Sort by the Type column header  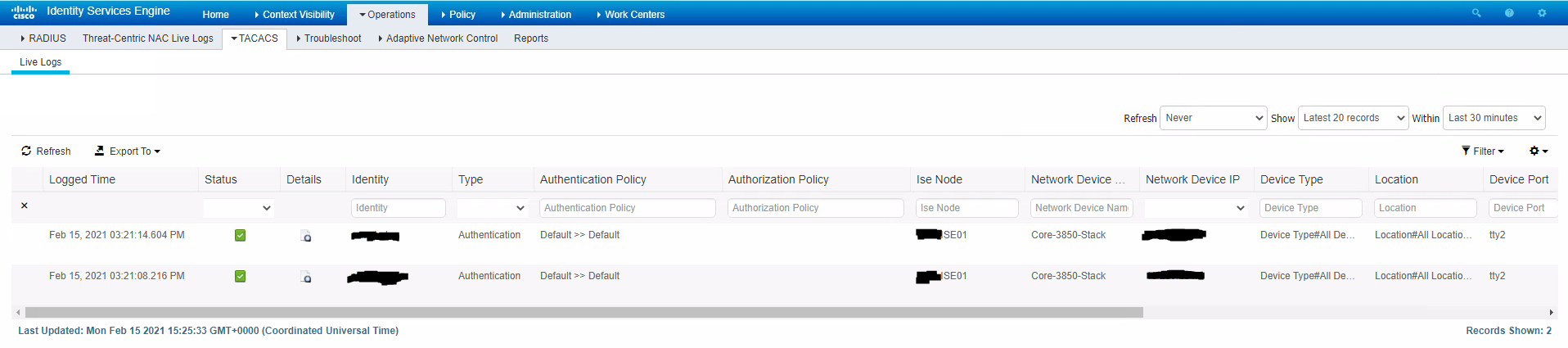(x=471, y=179)
